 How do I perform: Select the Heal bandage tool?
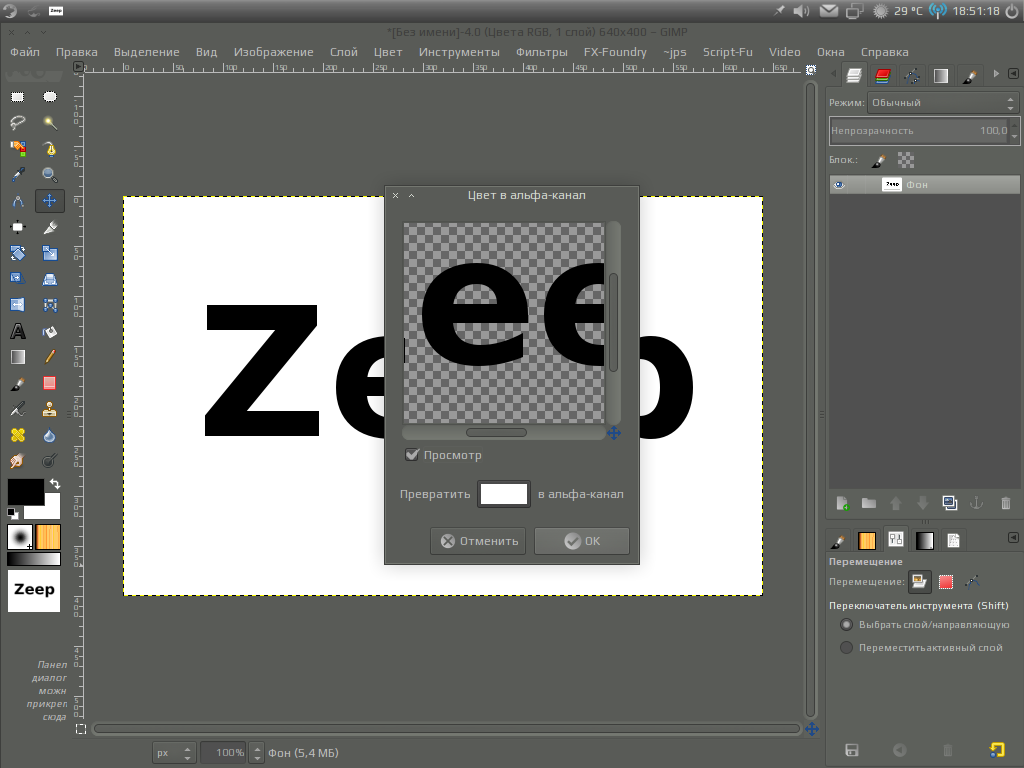click(18, 436)
